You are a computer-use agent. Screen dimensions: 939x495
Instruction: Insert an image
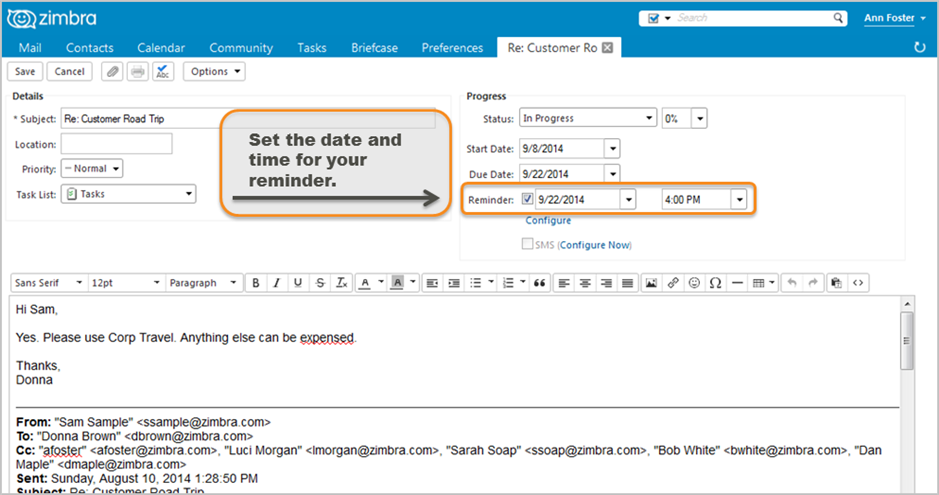tap(652, 283)
